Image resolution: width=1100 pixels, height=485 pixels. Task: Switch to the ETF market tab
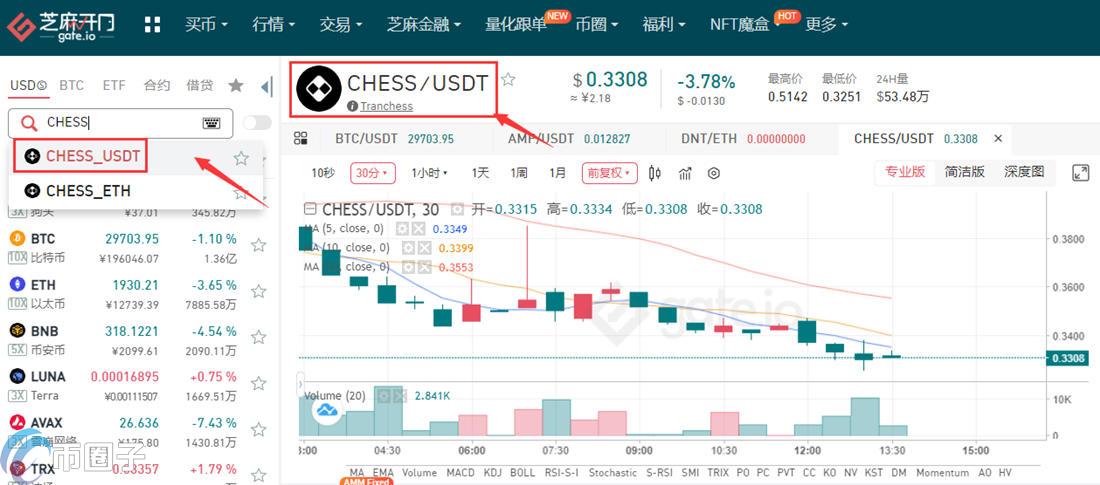tap(114, 86)
